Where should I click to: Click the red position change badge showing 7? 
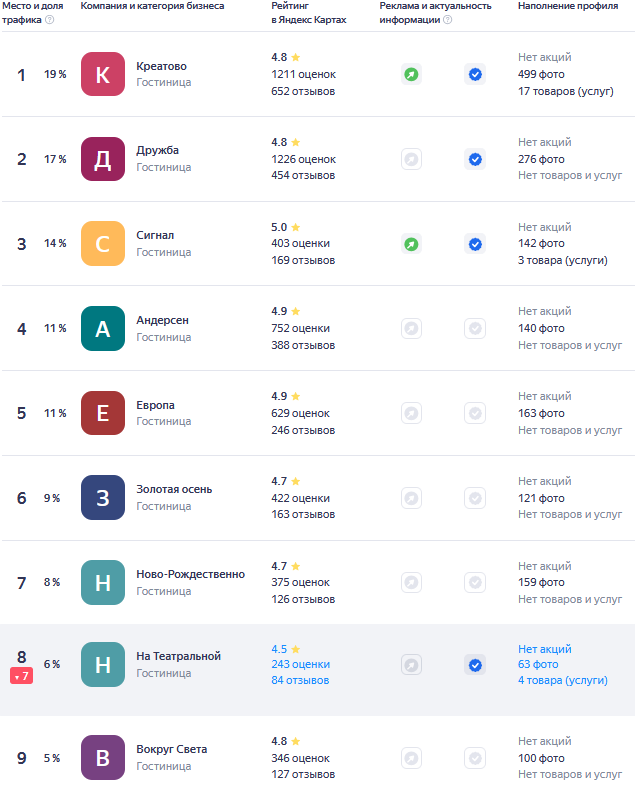(x=22, y=677)
